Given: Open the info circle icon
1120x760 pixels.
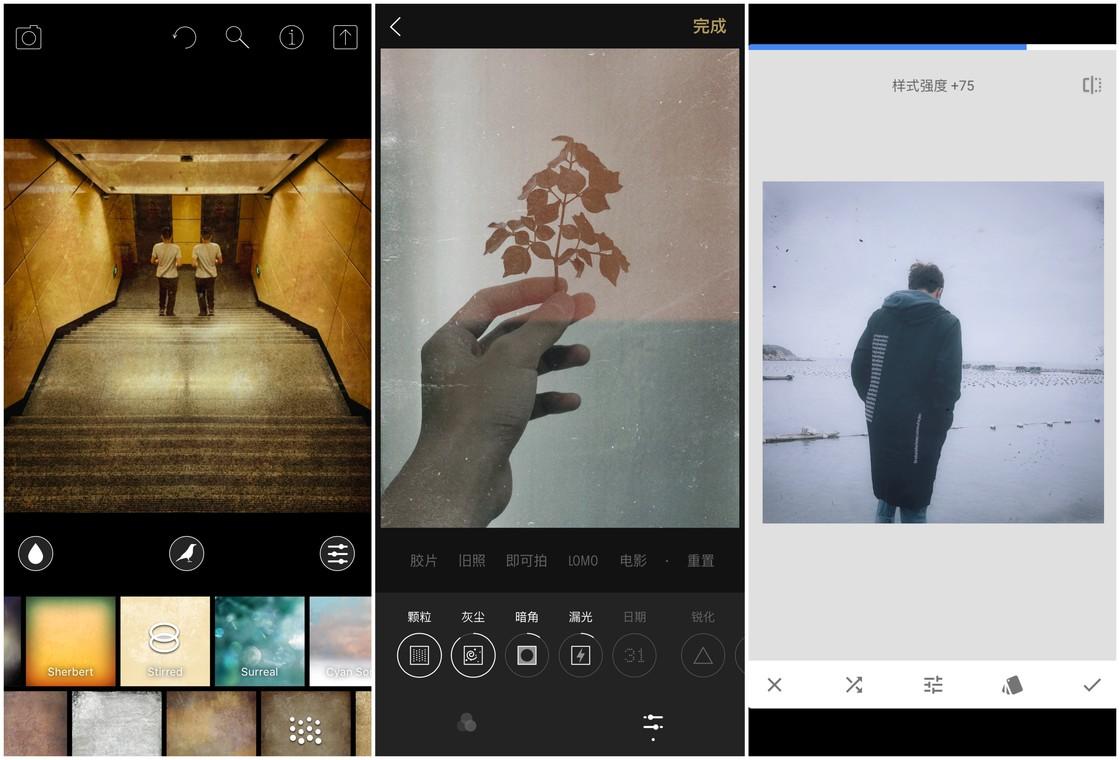Looking at the screenshot, I should [291, 37].
